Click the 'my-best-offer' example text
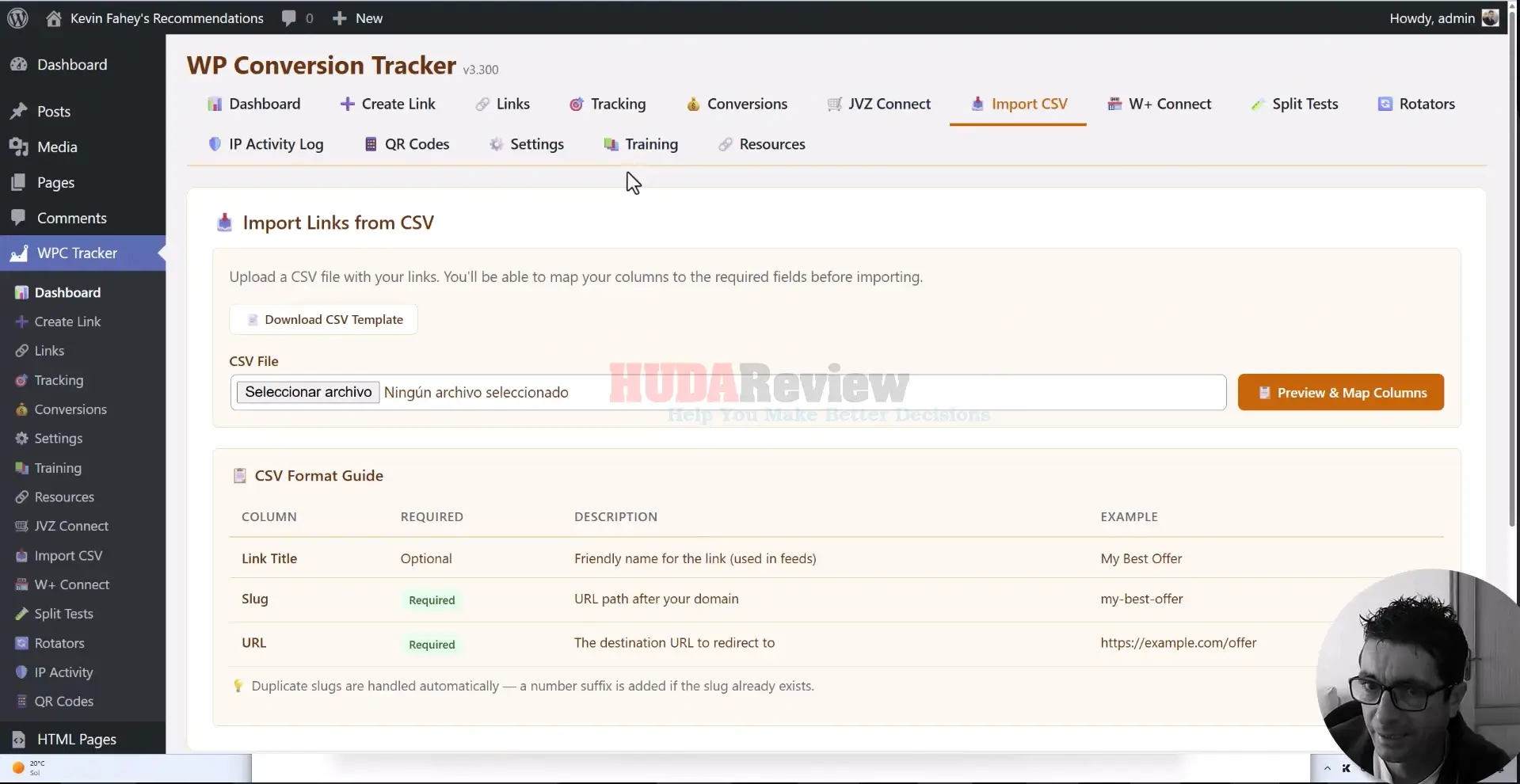The image size is (1520, 784). [1141, 599]
